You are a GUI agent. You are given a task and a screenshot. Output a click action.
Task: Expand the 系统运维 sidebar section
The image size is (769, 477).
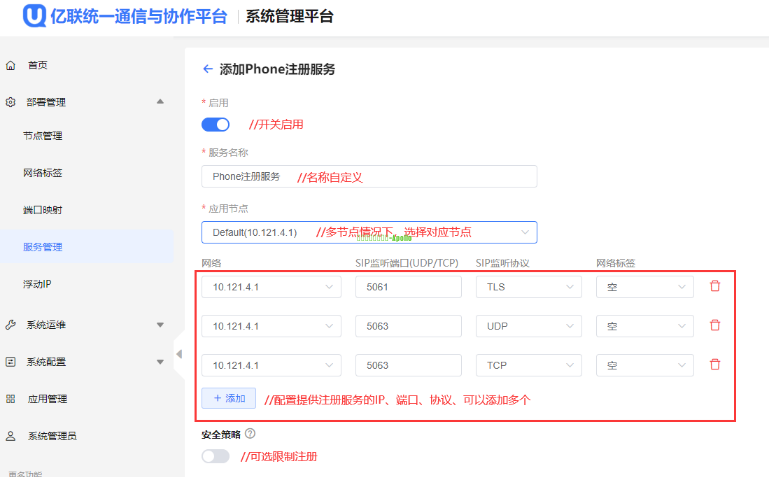point(160,325)
